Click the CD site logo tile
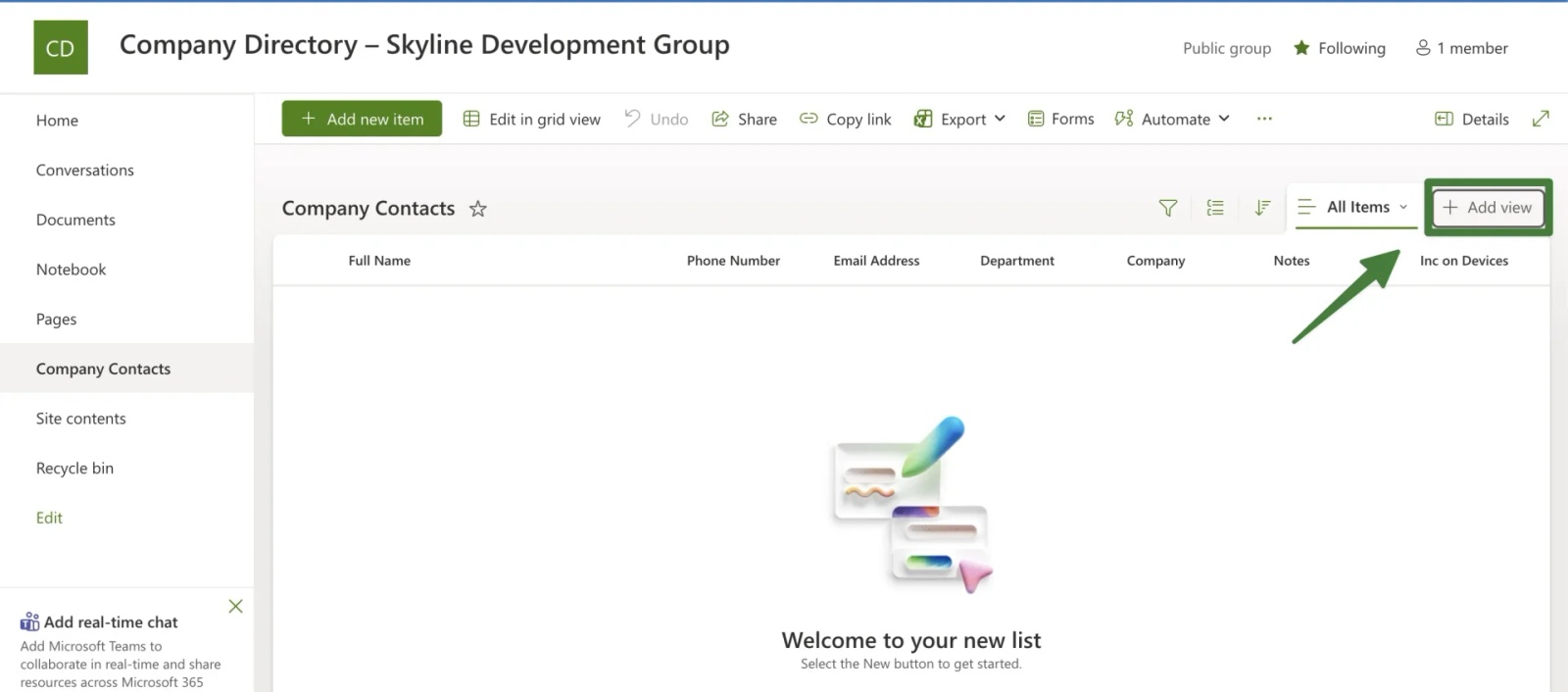 pyautogui.click(x=60, y=47)
